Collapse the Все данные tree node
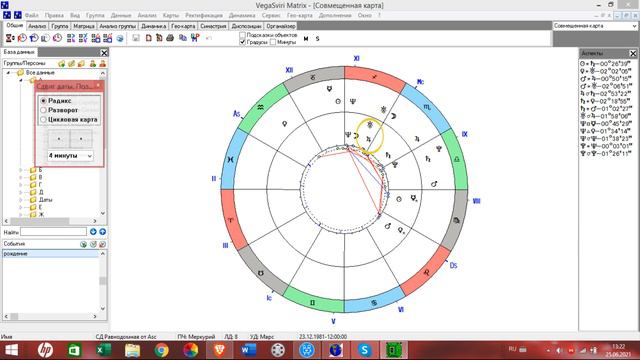 [8, 72]
